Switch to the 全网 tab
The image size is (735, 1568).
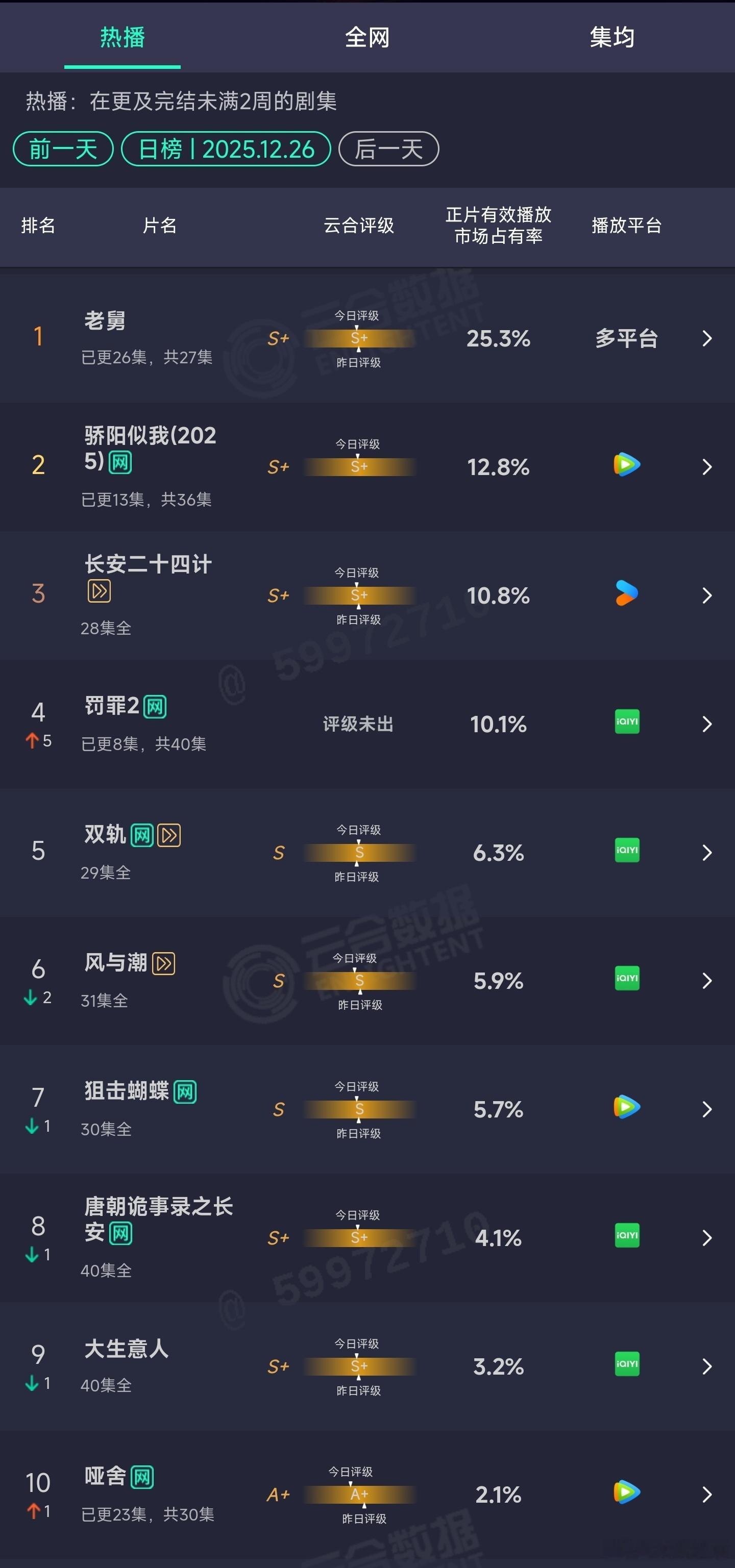(367, 38)
